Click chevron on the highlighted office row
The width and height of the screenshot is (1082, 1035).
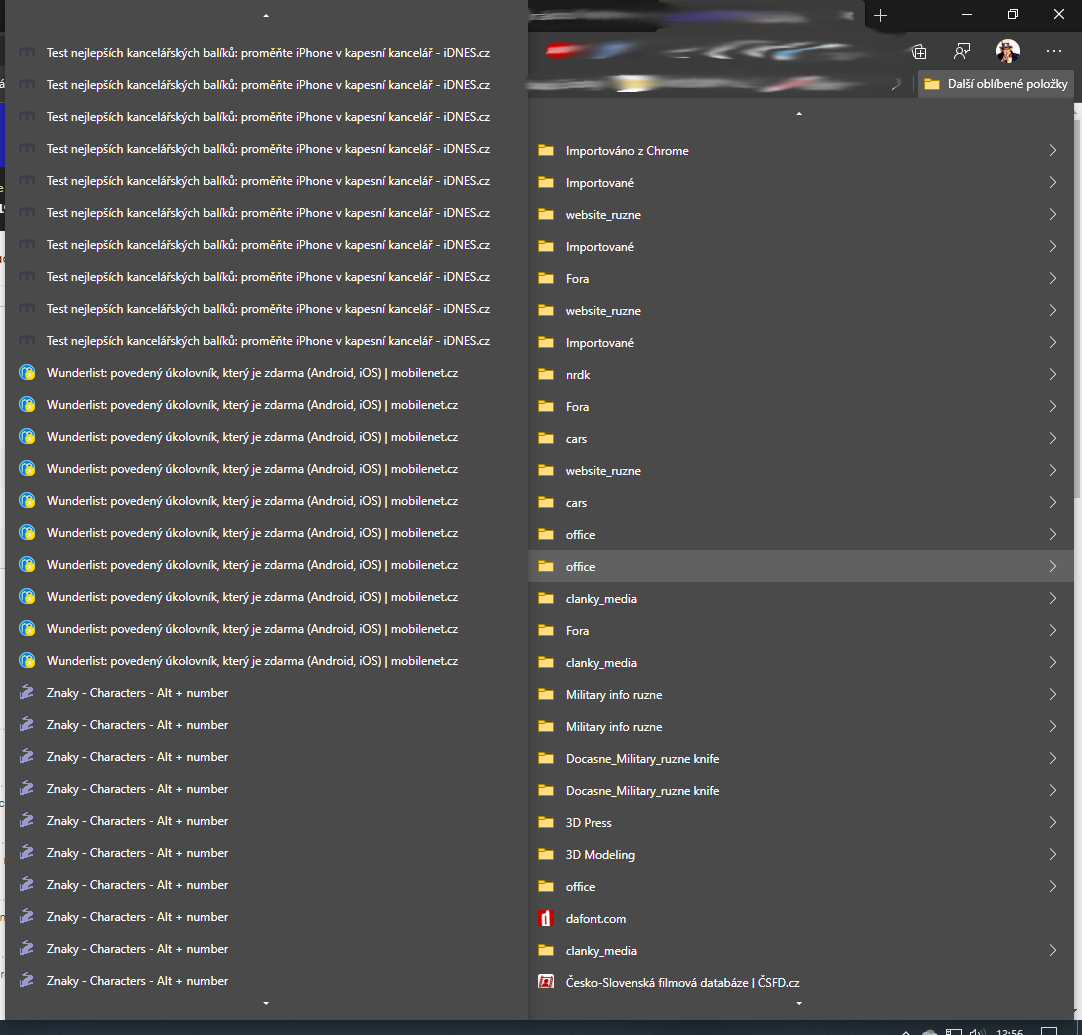pyautogui.click(x=1052, y=566)
